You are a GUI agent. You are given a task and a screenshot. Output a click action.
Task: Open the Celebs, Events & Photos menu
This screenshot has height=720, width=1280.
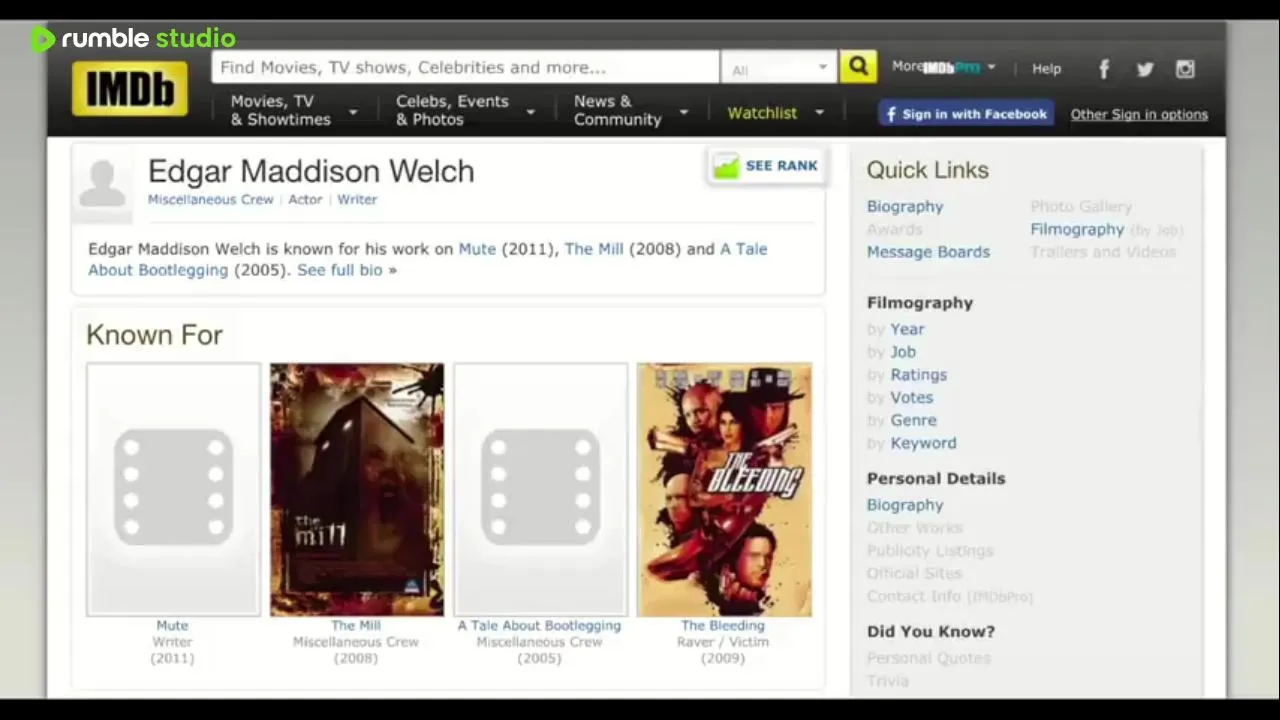(464, 110)
